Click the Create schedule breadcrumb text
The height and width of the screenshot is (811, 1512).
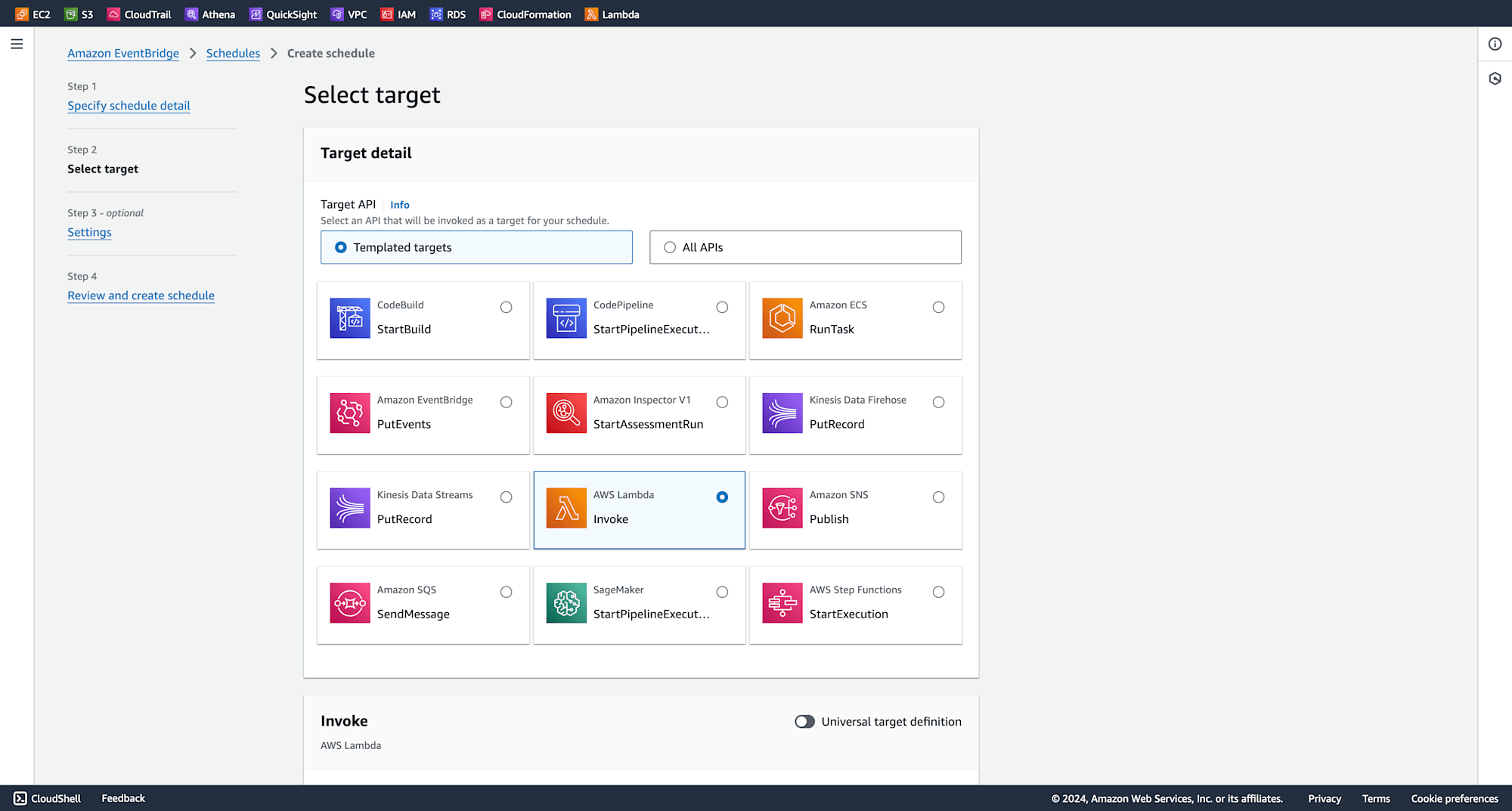pos(330,53)
